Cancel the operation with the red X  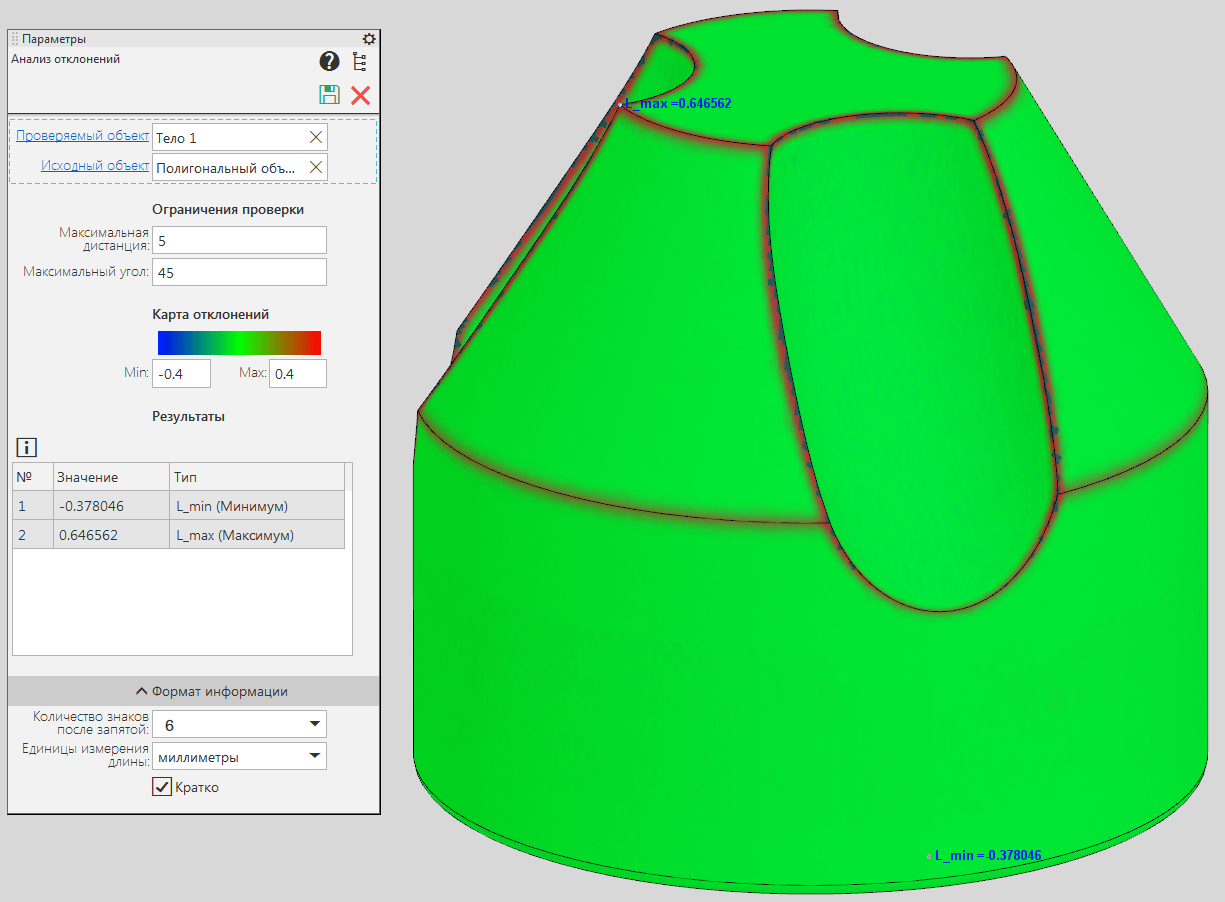361,95
